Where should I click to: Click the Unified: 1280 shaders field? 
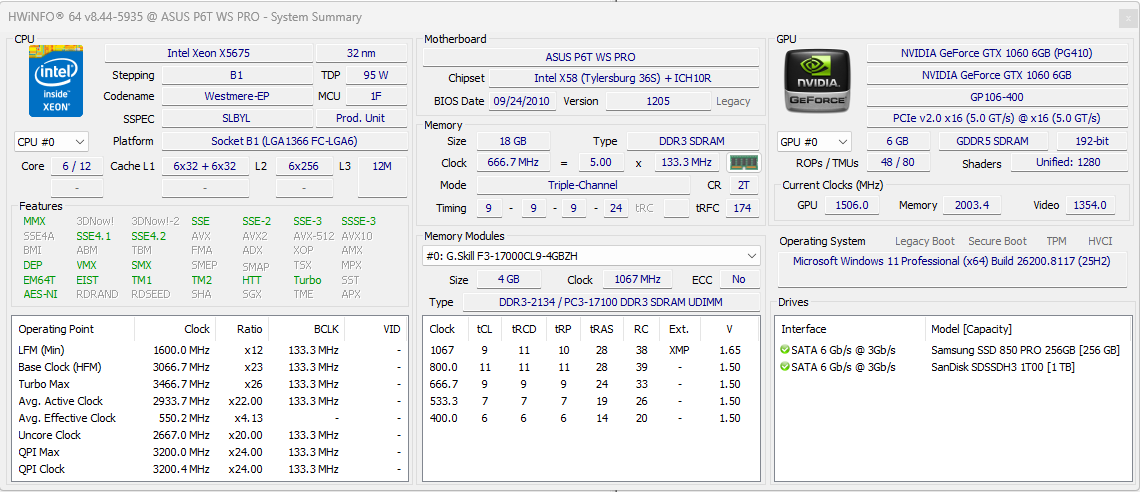coord(1068,164)
